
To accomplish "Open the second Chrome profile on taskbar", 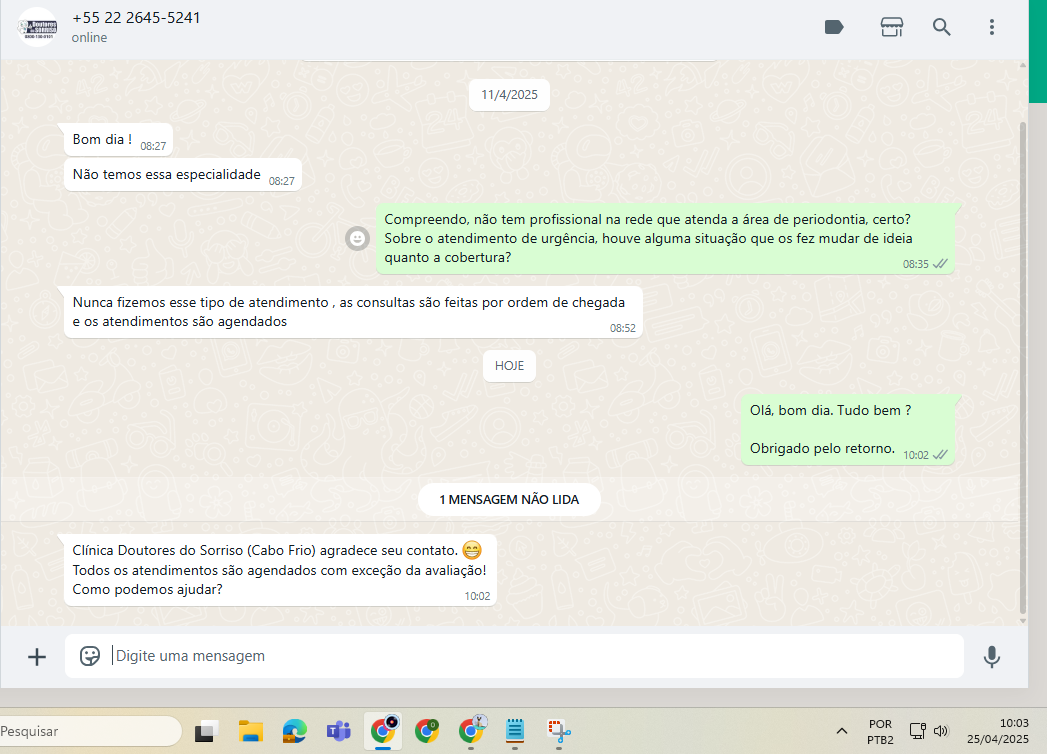I will click(x=427, y=731).
